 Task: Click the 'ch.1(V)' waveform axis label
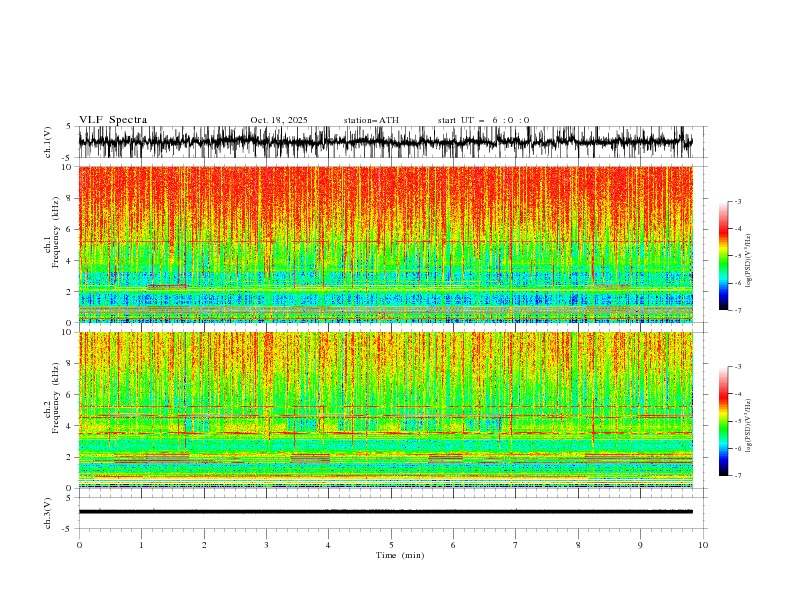click(48, 142)
